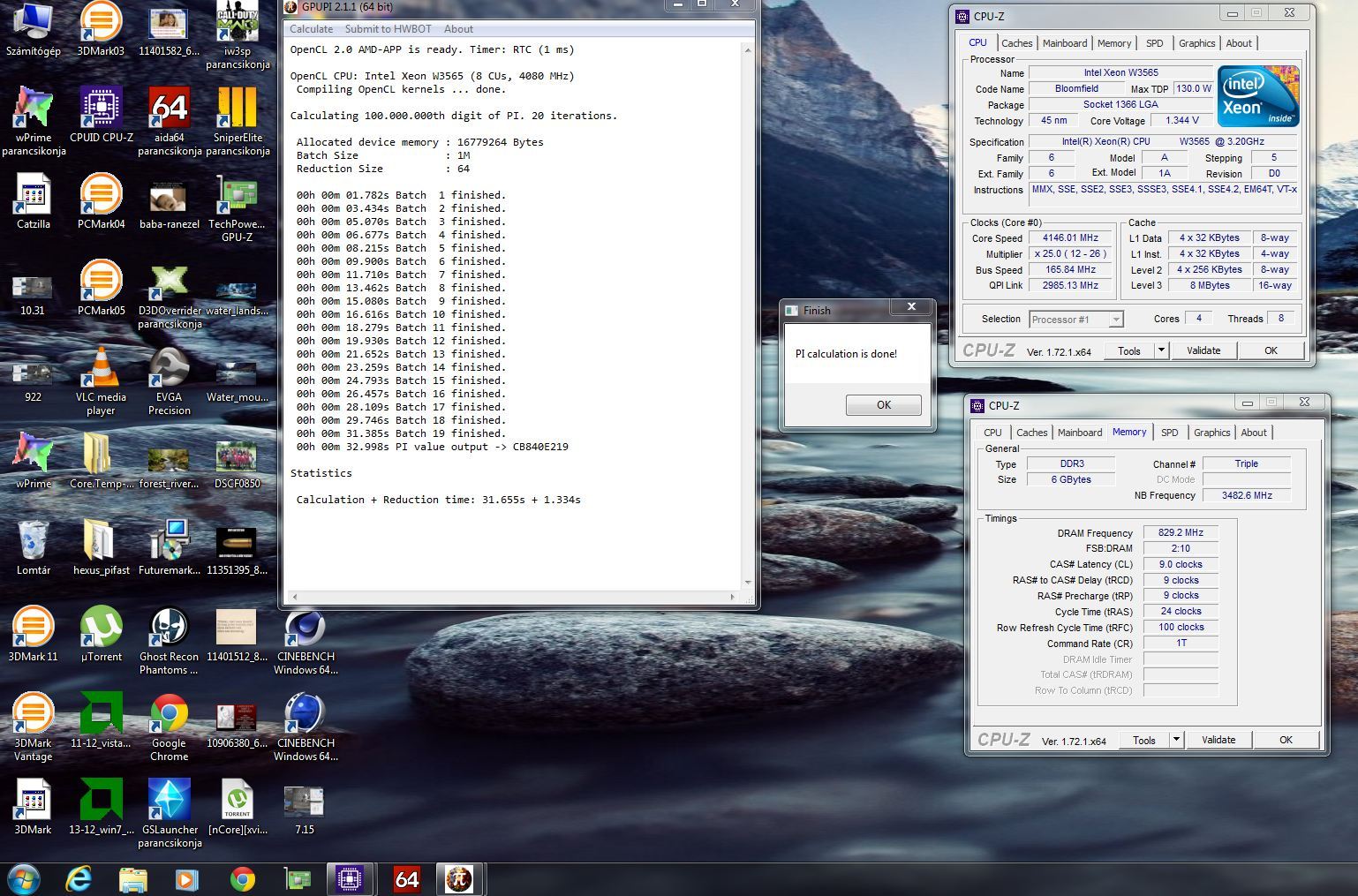Open the Catzilla desktop icon

coord(33,201)
